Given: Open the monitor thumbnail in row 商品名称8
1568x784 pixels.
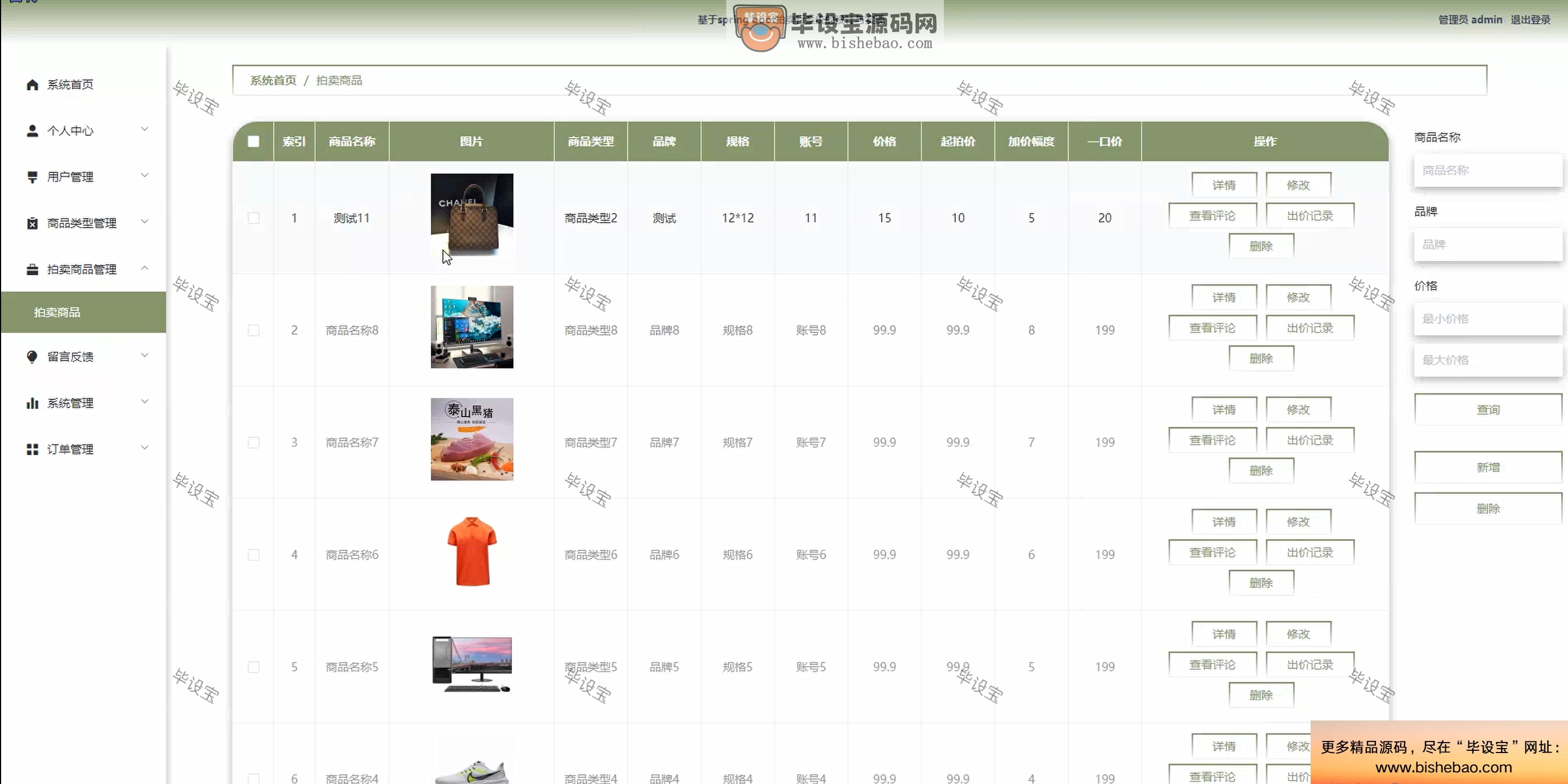Looking at the screenshot, I should point(472,327).
